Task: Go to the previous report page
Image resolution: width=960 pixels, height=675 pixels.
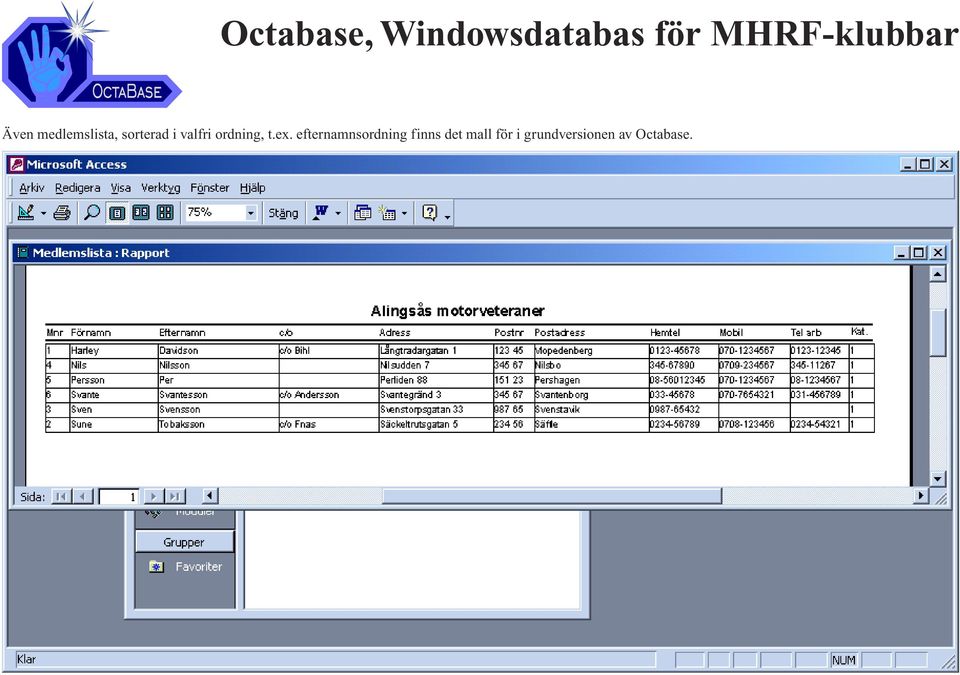Action: coord(82,496)
